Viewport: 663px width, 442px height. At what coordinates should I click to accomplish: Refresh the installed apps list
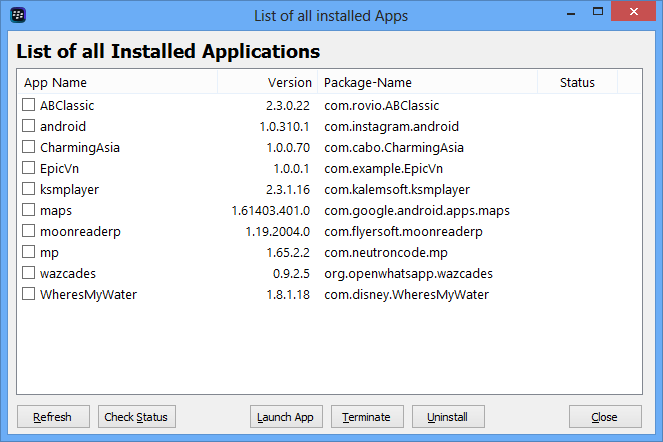tap(53, 417)
